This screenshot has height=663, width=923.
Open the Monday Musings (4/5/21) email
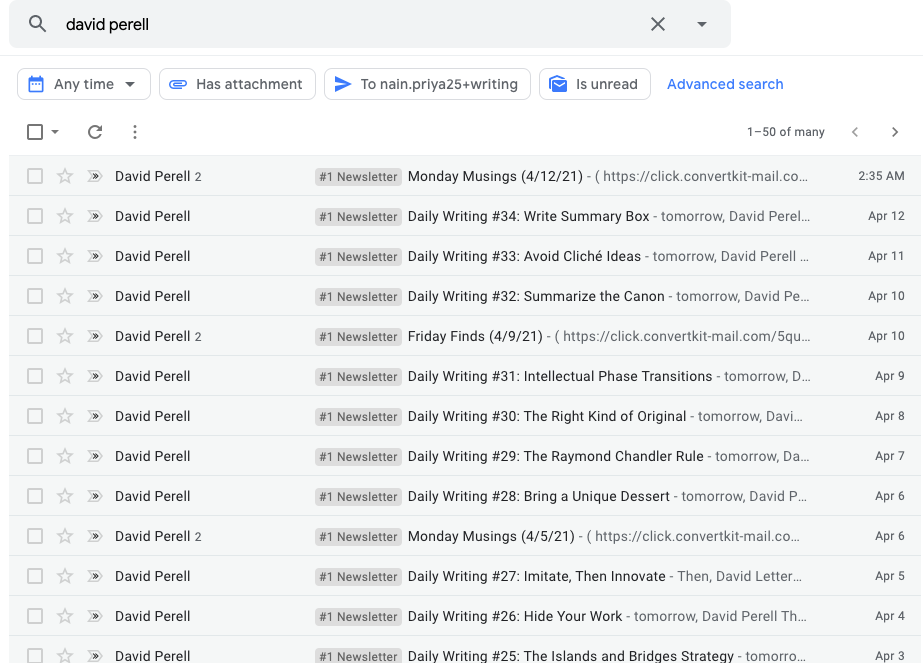(465, 536)
